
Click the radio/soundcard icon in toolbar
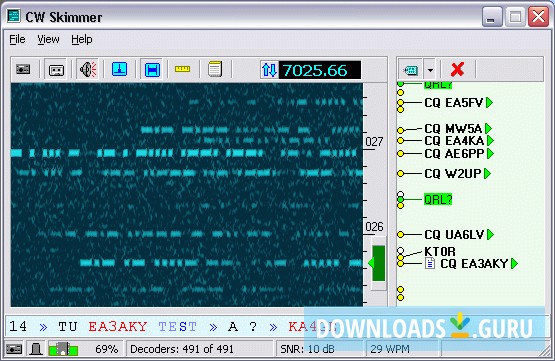click(x=23, y=69)
